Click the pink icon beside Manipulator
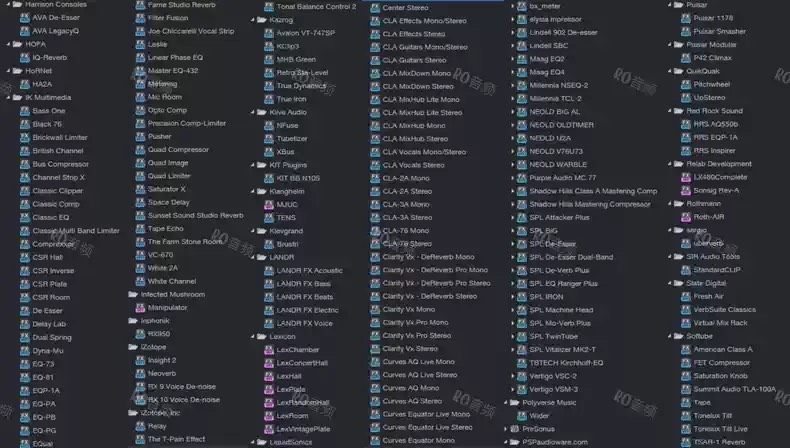 coord(141,307)
